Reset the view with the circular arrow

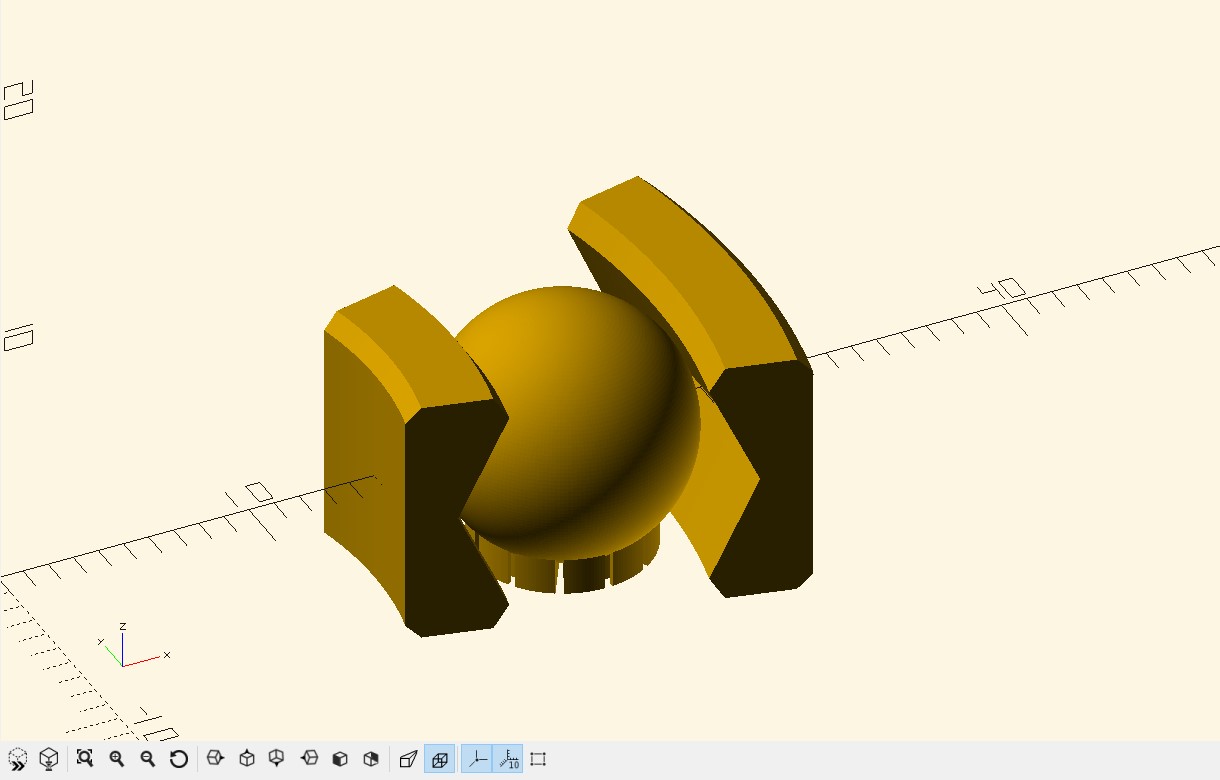[x=179, y=759]
